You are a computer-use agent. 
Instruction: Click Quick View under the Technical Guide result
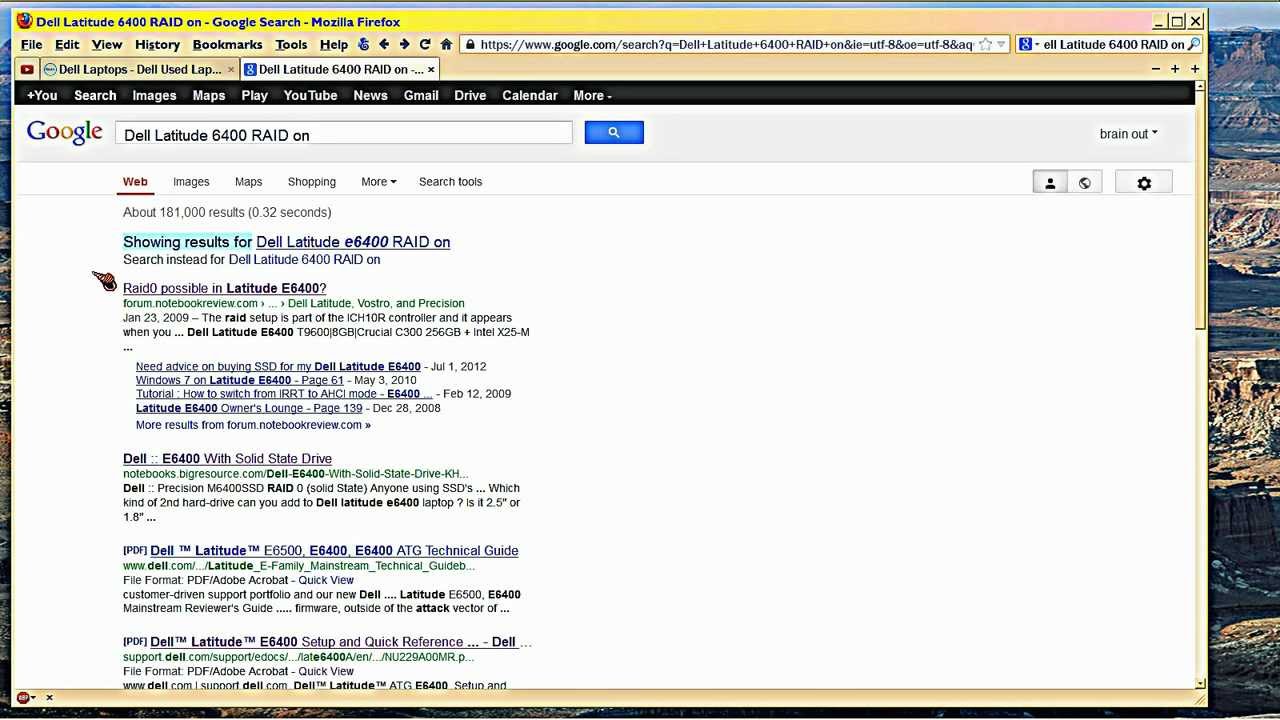(326, 580)
